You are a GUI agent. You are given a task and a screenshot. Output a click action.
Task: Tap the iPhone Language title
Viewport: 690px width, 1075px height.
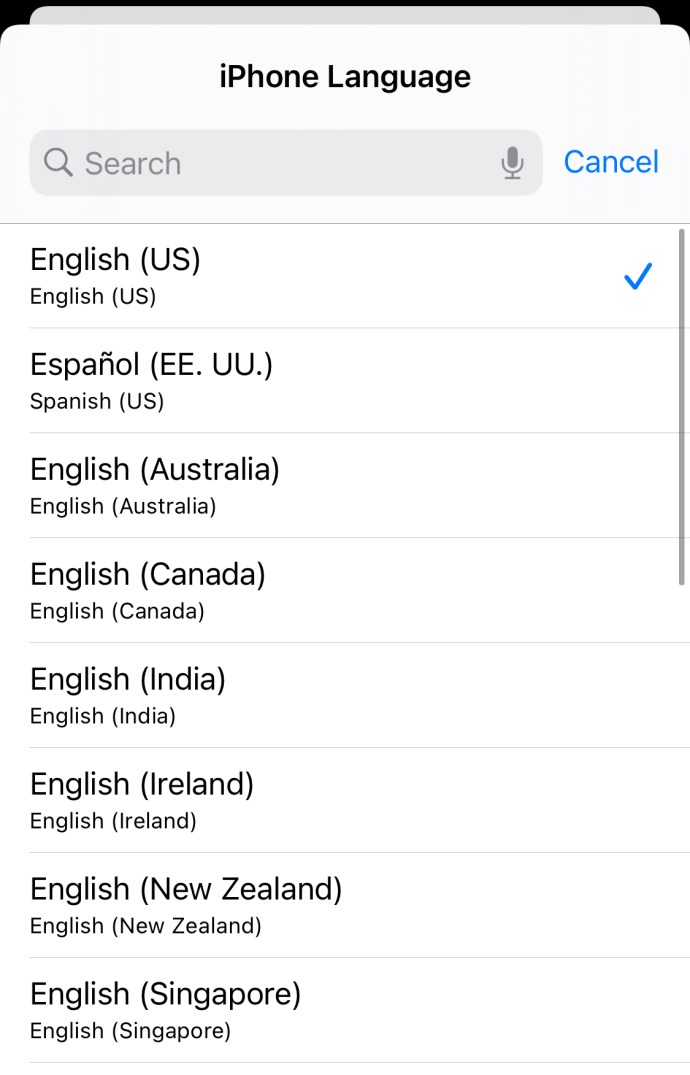pyautogui.click(x=345, y=77)
